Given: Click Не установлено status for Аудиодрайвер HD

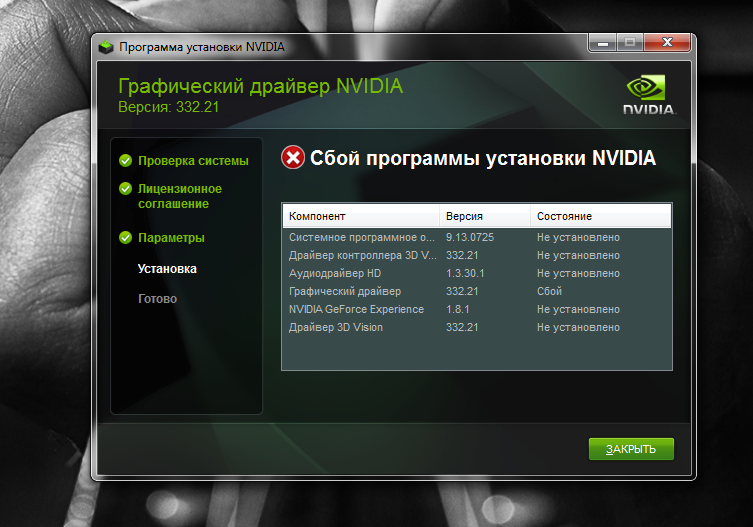Looking at the screenshot, I should click(x=578, y=273).
